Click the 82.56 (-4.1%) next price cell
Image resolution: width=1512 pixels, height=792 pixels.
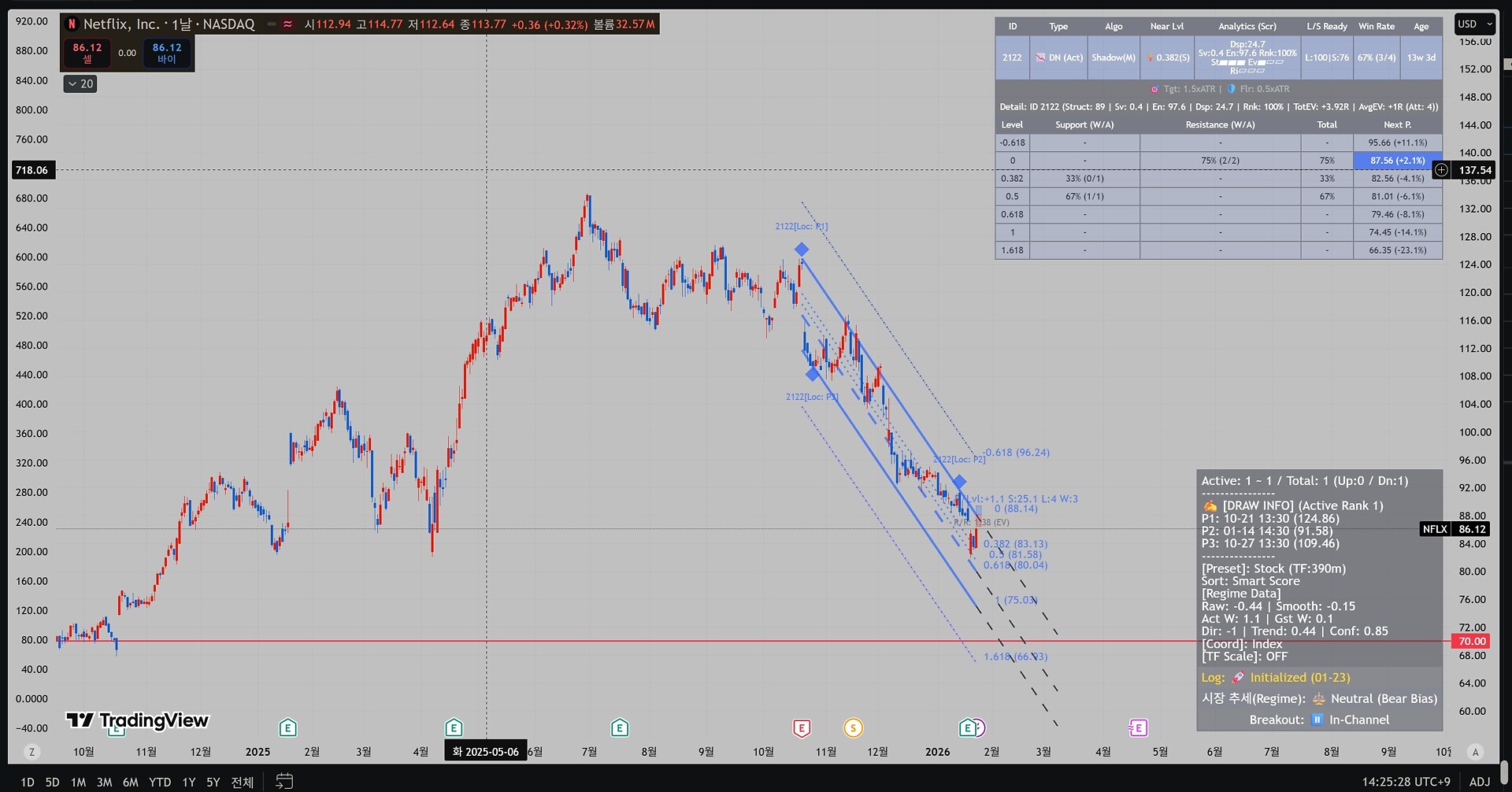coord(1397,179)
